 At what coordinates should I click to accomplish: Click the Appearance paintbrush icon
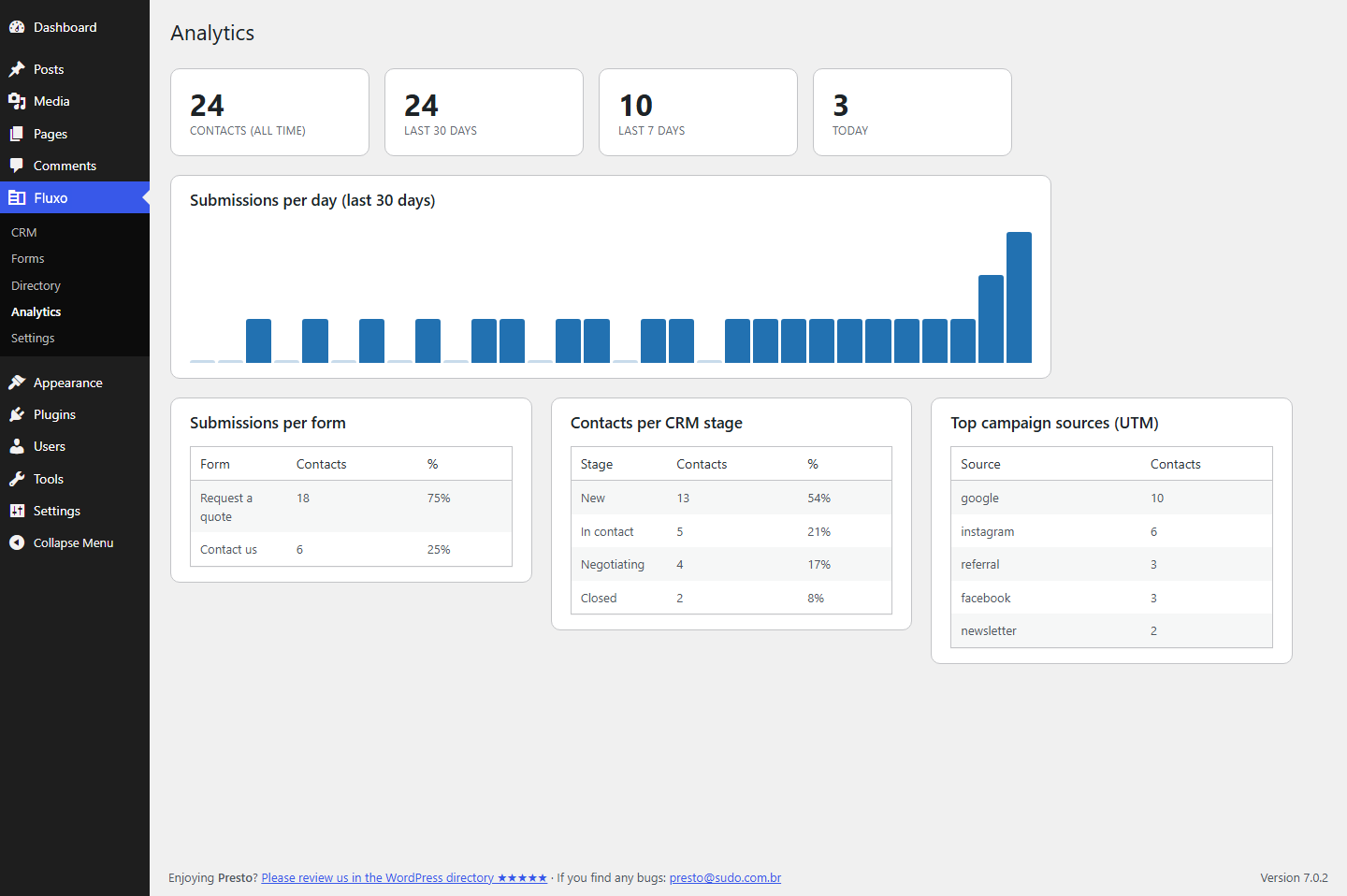[17, 383]
